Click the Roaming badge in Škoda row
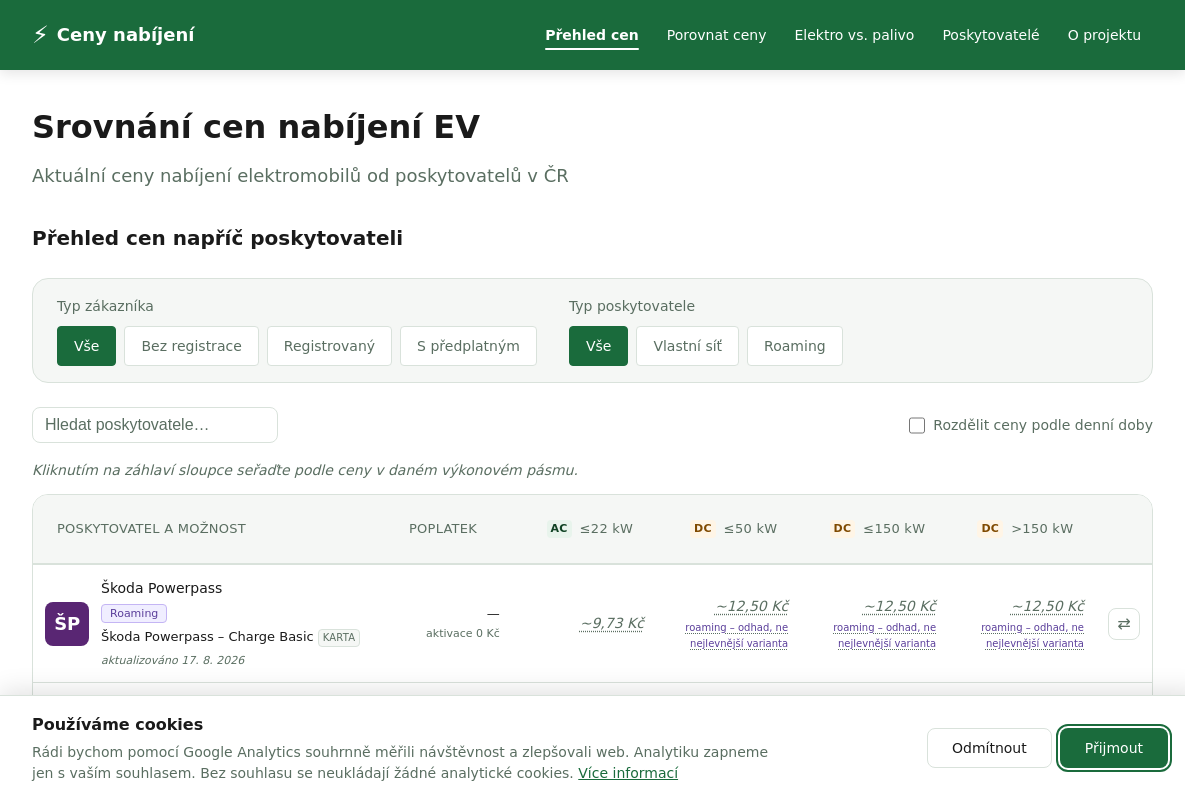1200x800 pixels. [x=134, y=613]
